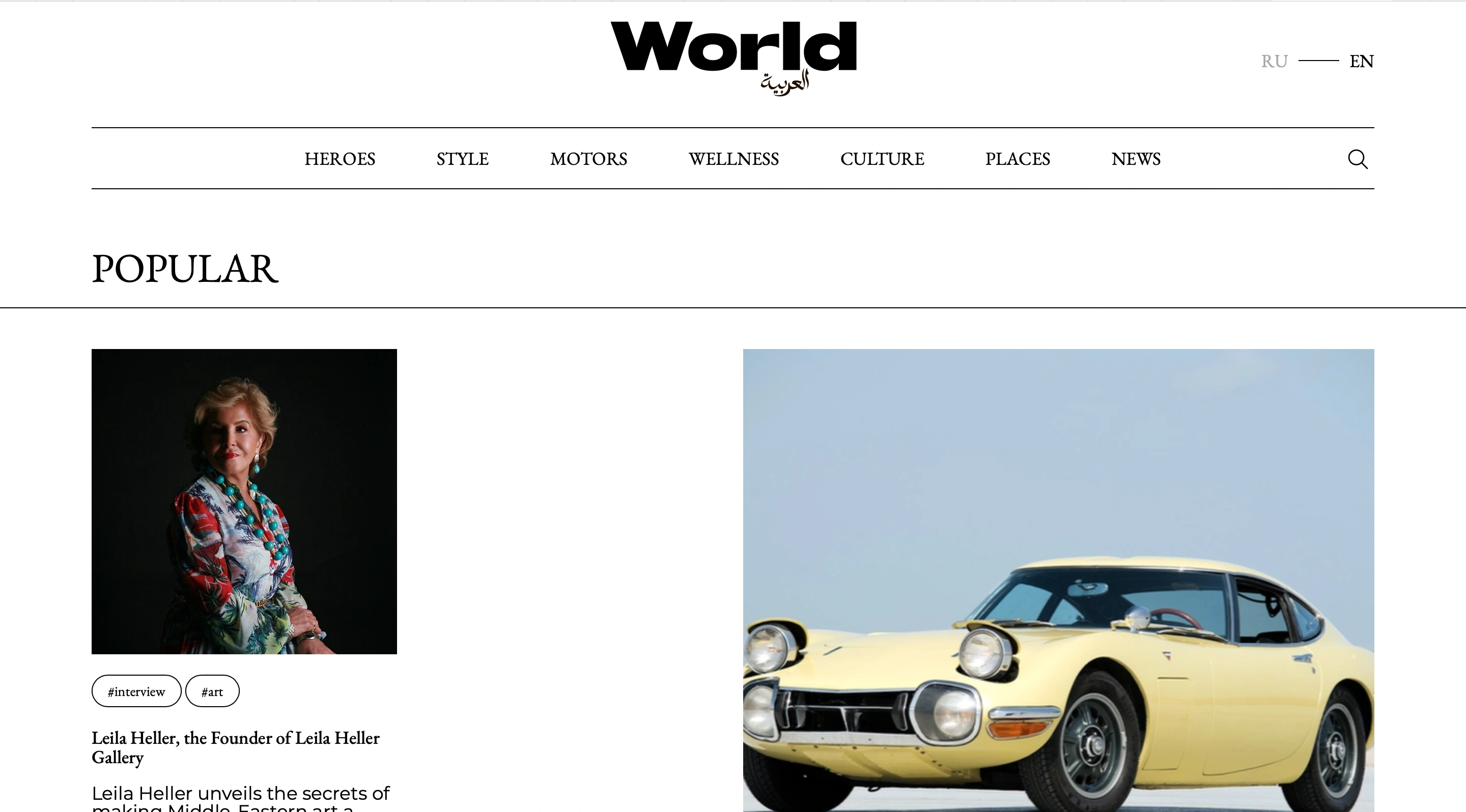Screen dimensions: 1466x812
Task: Visit the PLACES section
Action: pyautogui.click(x=1018, y=159)
